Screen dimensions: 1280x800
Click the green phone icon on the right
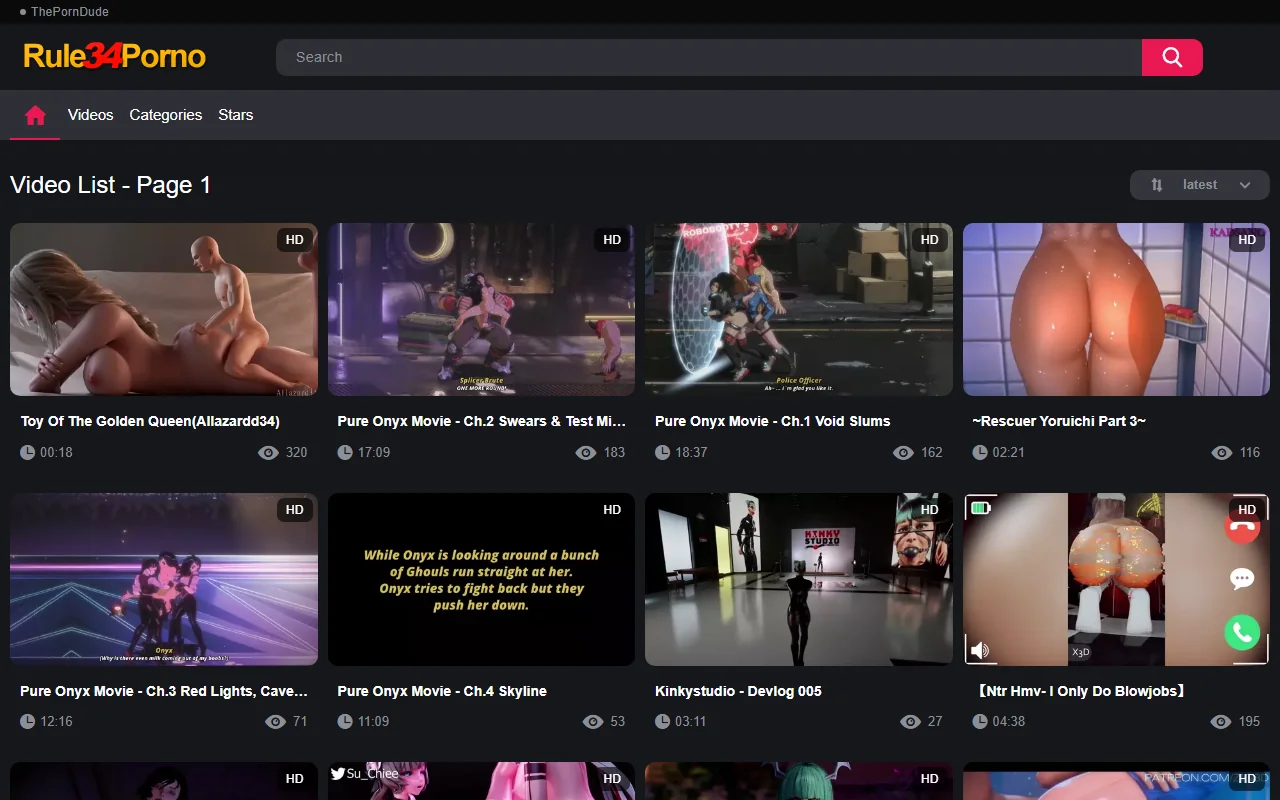pos(1242,633)
